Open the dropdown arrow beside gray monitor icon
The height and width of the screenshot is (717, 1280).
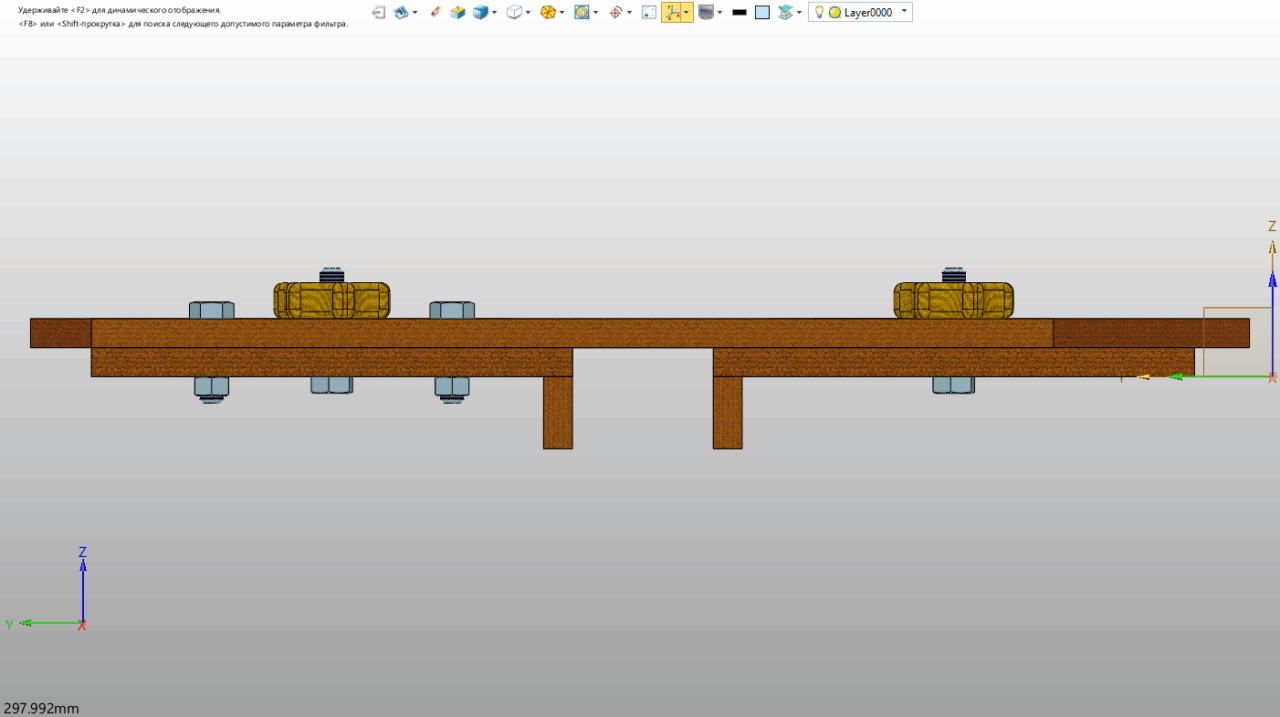720,13
